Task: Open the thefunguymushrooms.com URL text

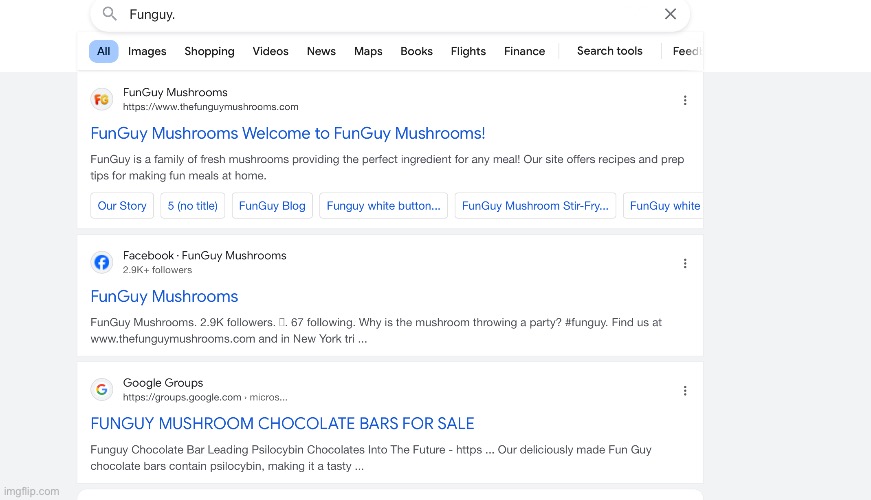Action: click(x=211, y=107)
